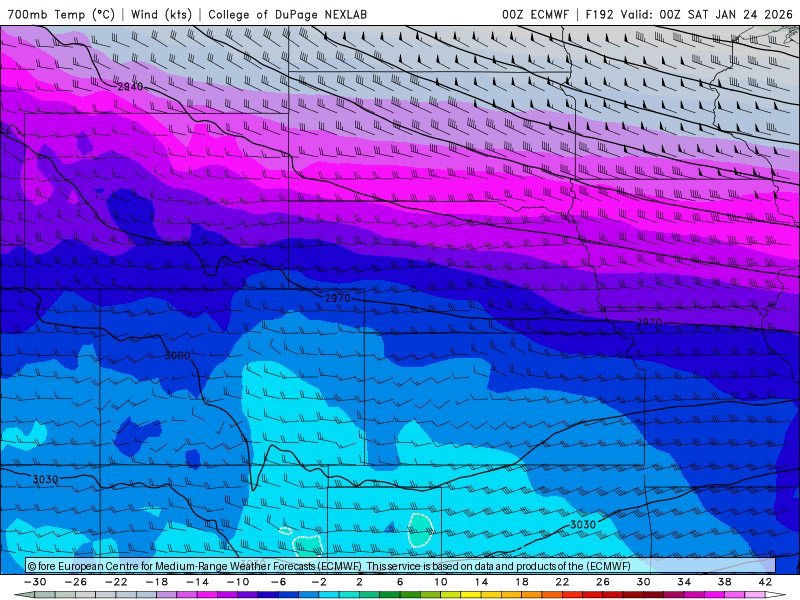Select the positive 22 color scale label
The width and height of the screenshot is (800, 600).
pyautogui.click(x=562, y=582)
